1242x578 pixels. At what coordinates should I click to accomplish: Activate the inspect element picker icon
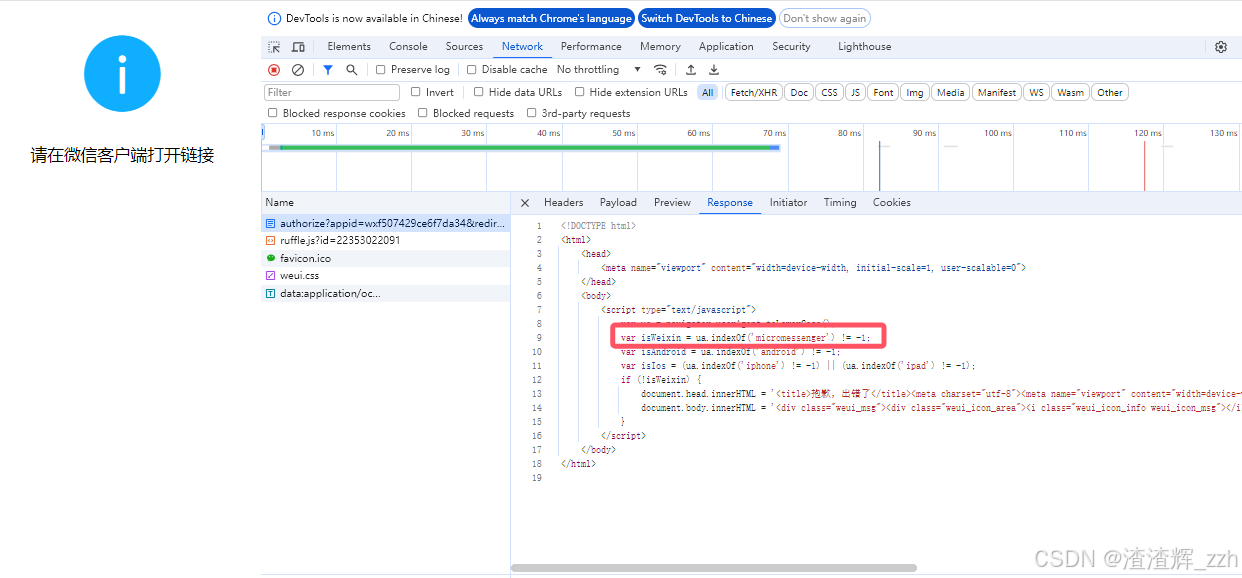click(274, 47)
